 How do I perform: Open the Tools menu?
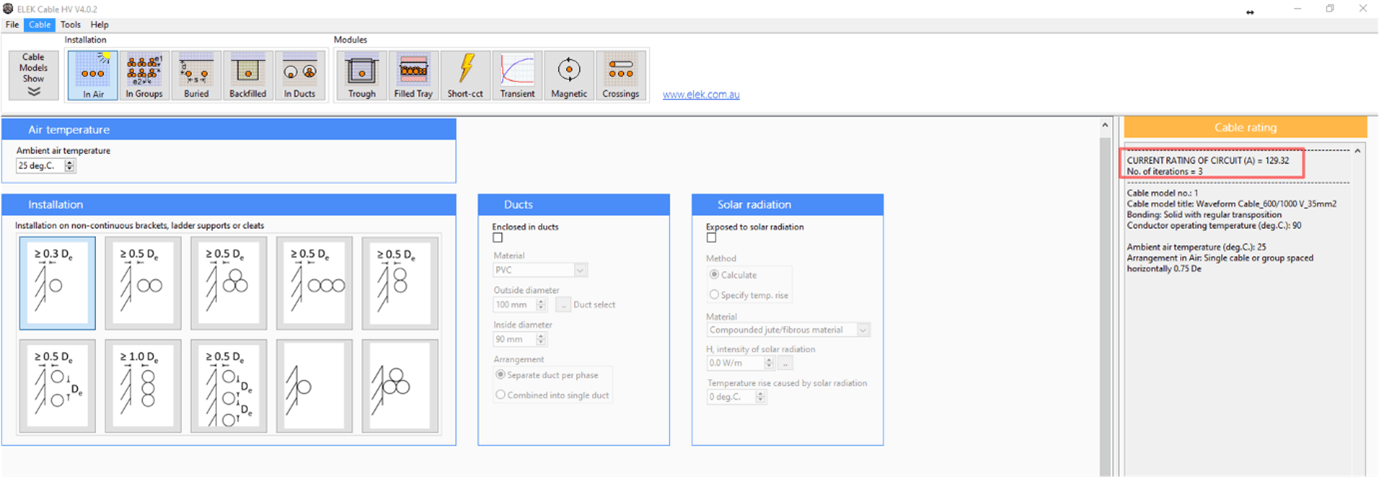(70, 24)
